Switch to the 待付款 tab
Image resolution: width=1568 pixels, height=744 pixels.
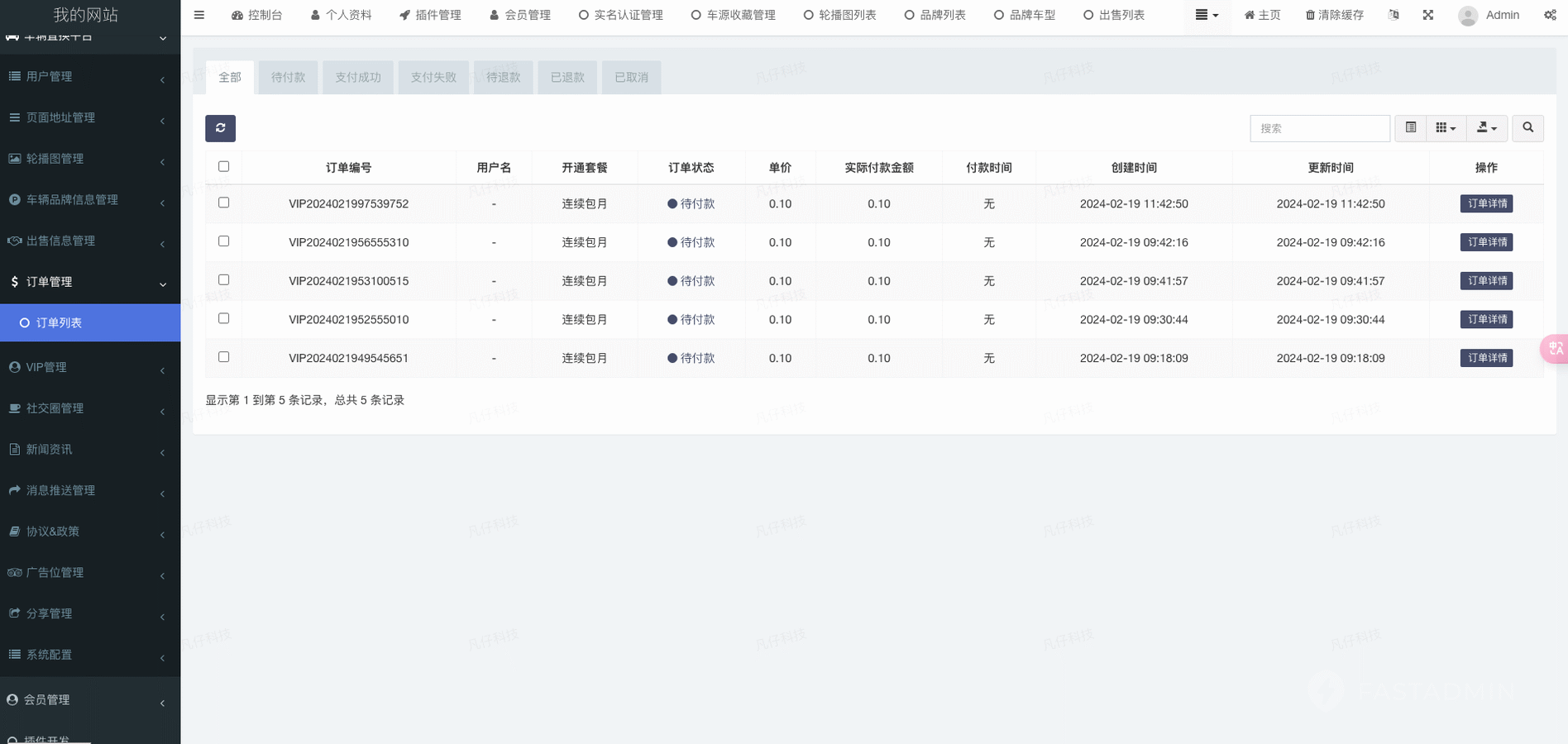[x=288, y=78]
